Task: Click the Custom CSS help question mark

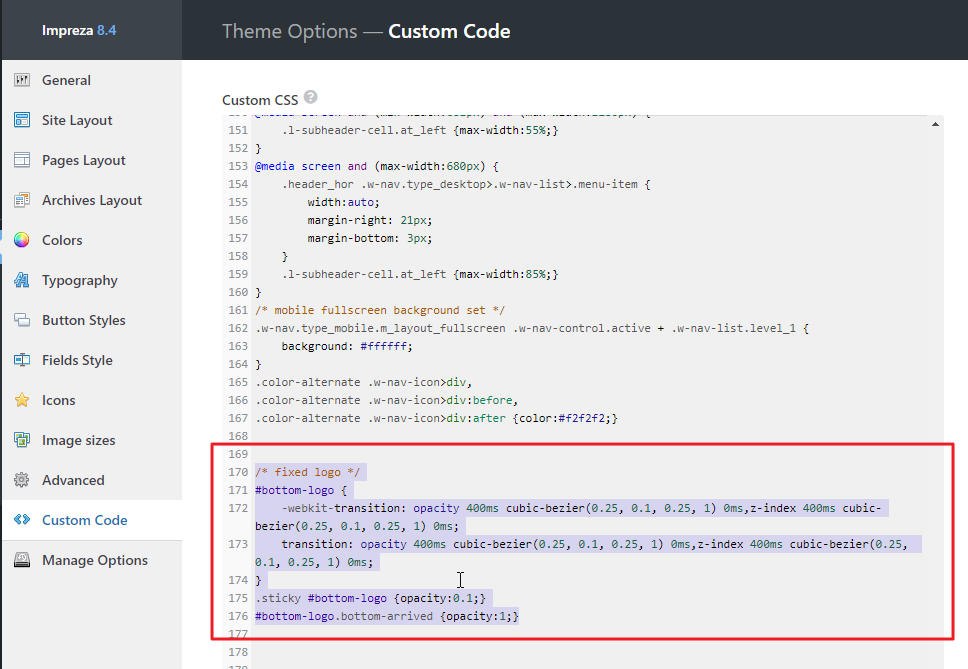Action: coord(311,97)
